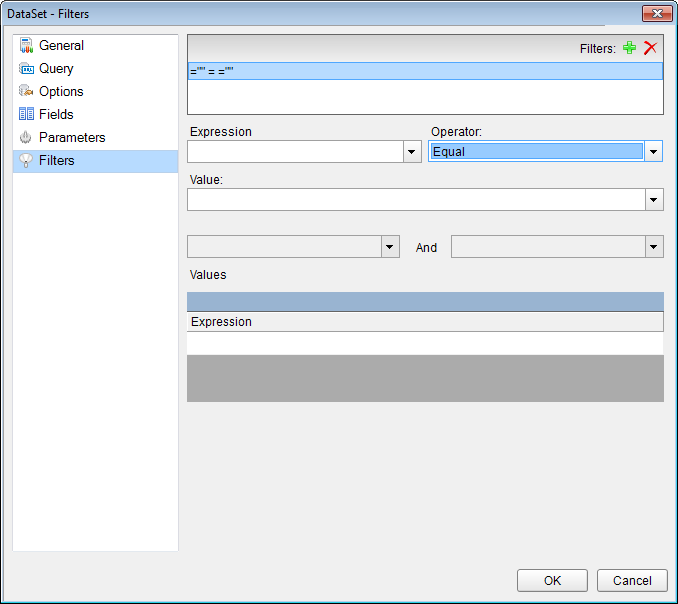Click the Filters funnel icon
This screenshot has height=604, width=678.
point(26,160)
